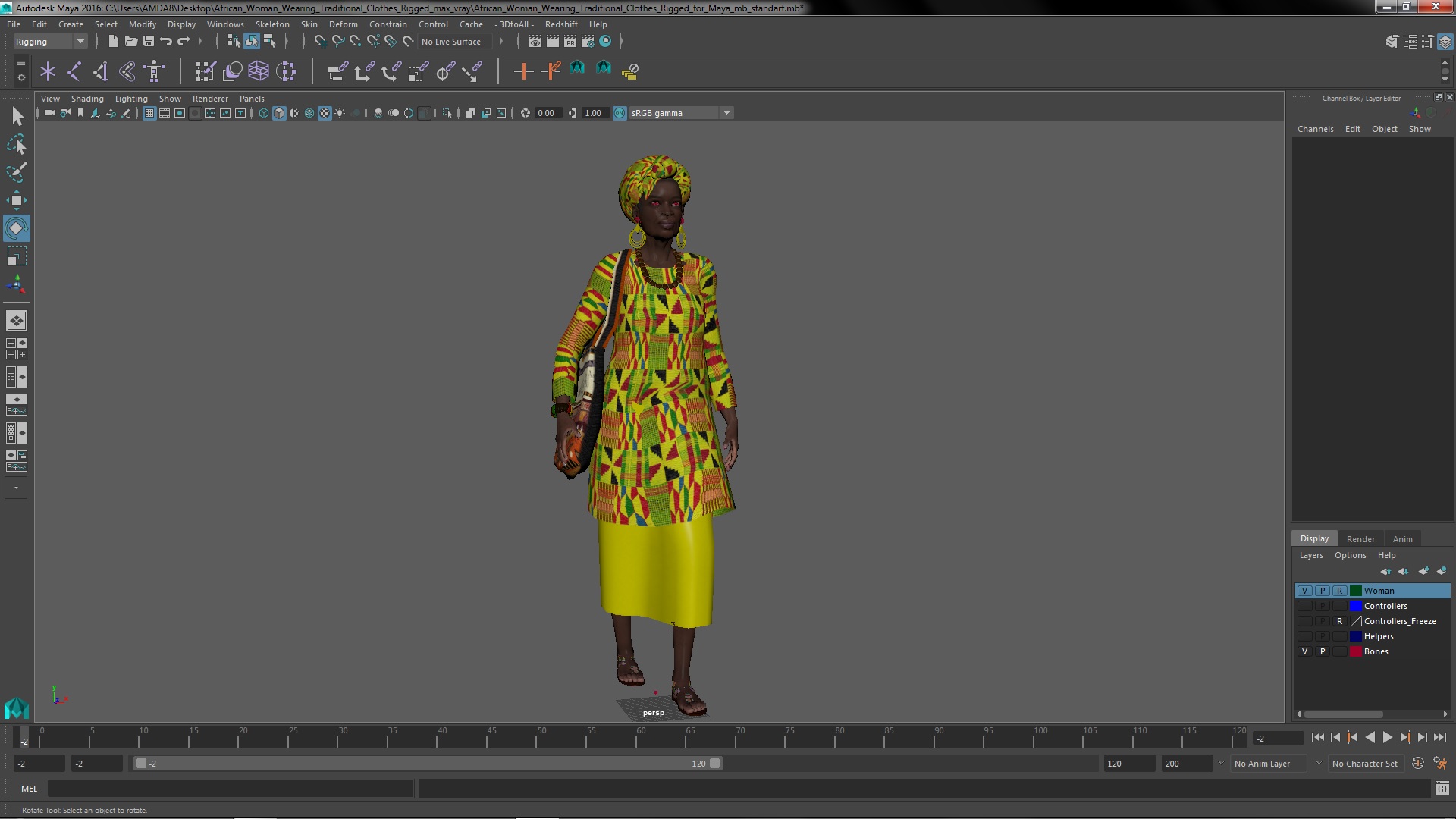This screenshot has width=1456, height=819.
Task: Toggle textured display in viewport
Action: pos(325,113)
